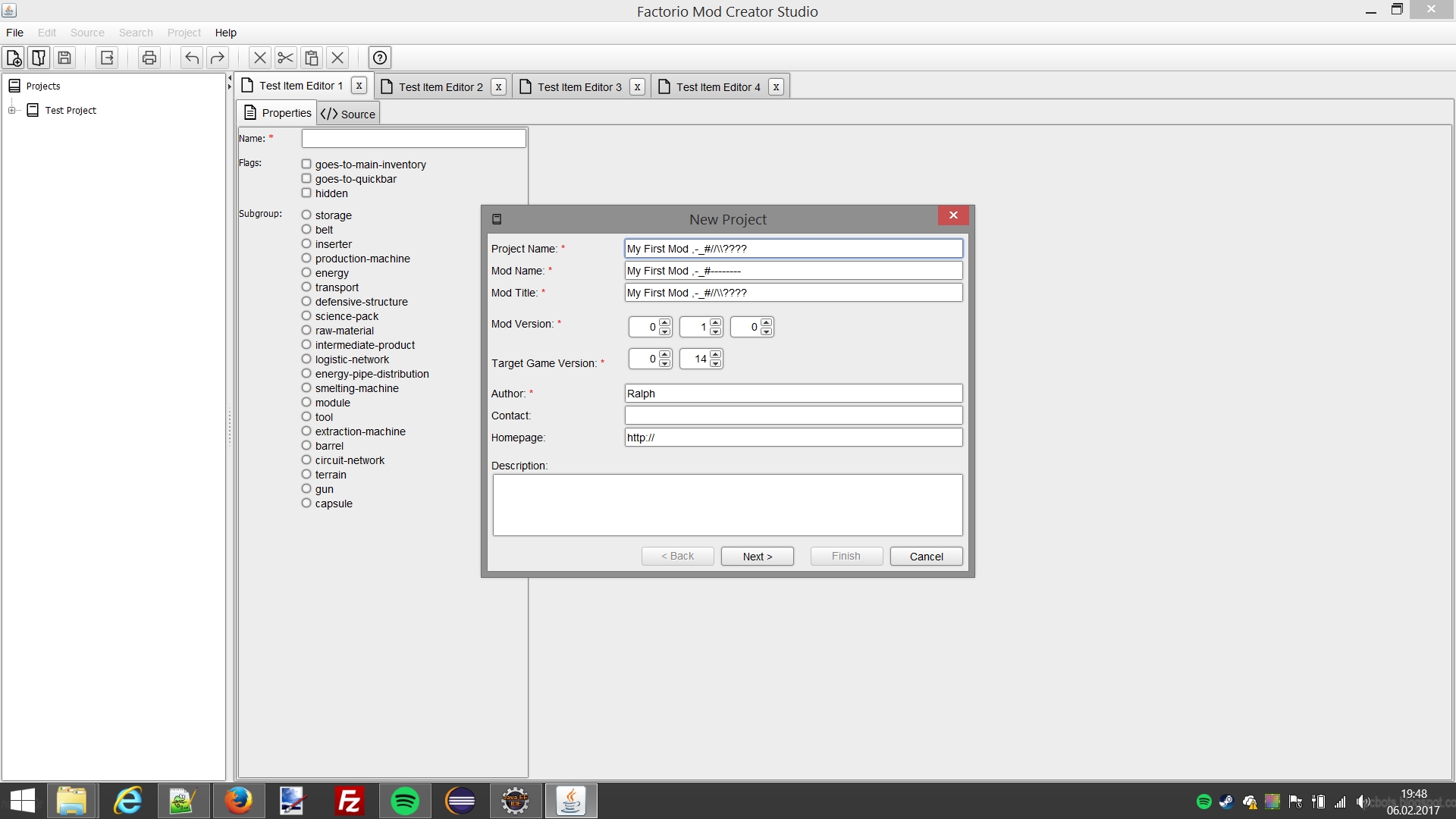This screenshot has height=819, width=1456.
Task: Click the Undo arrow icon
Action: click(192, 58)
